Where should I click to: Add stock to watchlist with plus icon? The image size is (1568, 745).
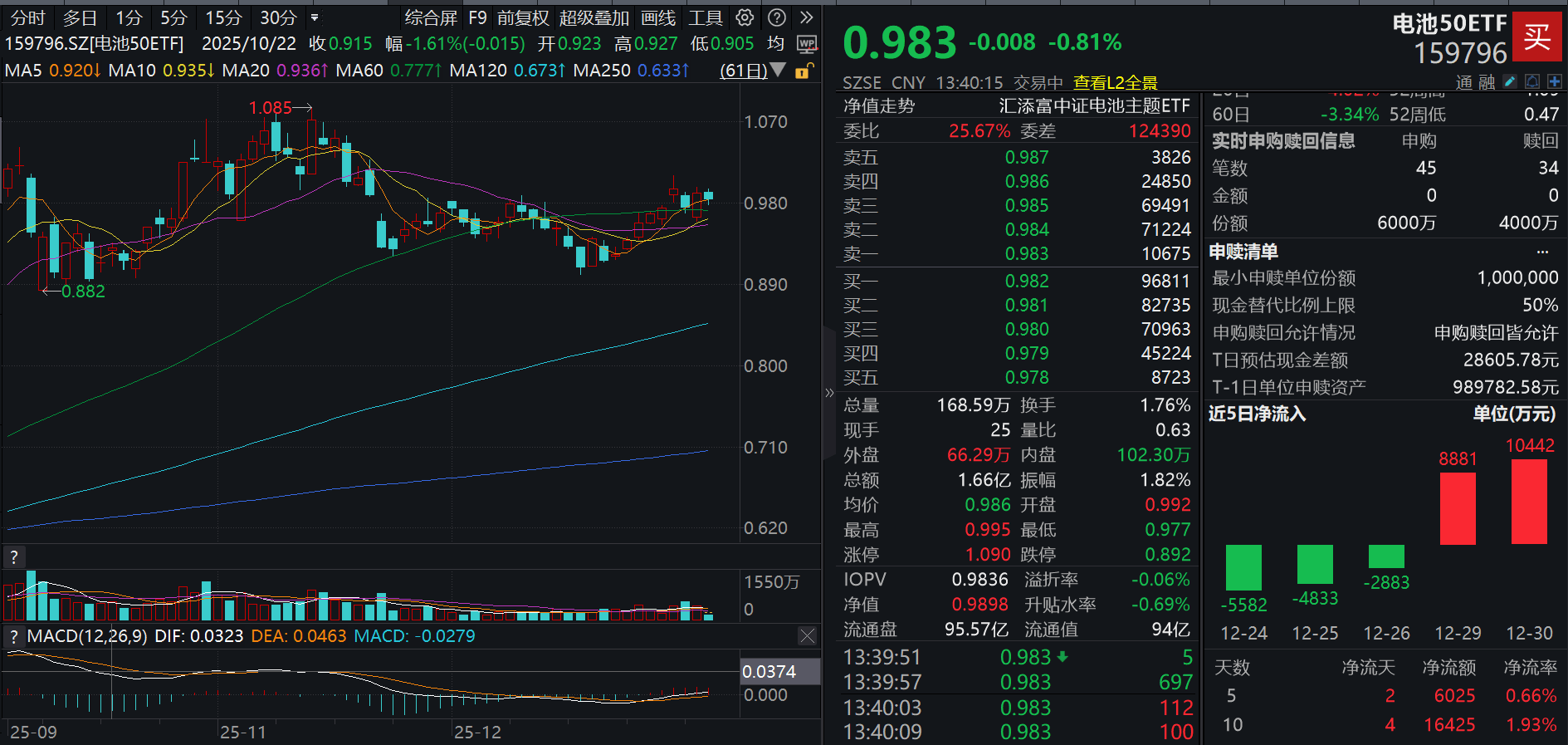(1555, 81)
